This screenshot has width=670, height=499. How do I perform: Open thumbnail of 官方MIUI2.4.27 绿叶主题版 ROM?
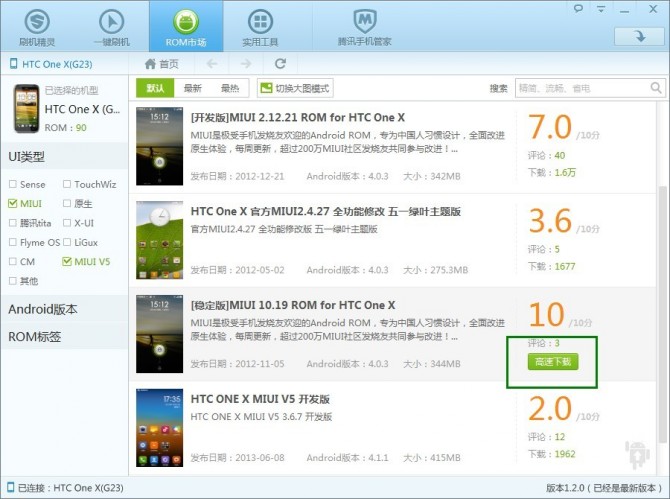coord(159,240)
